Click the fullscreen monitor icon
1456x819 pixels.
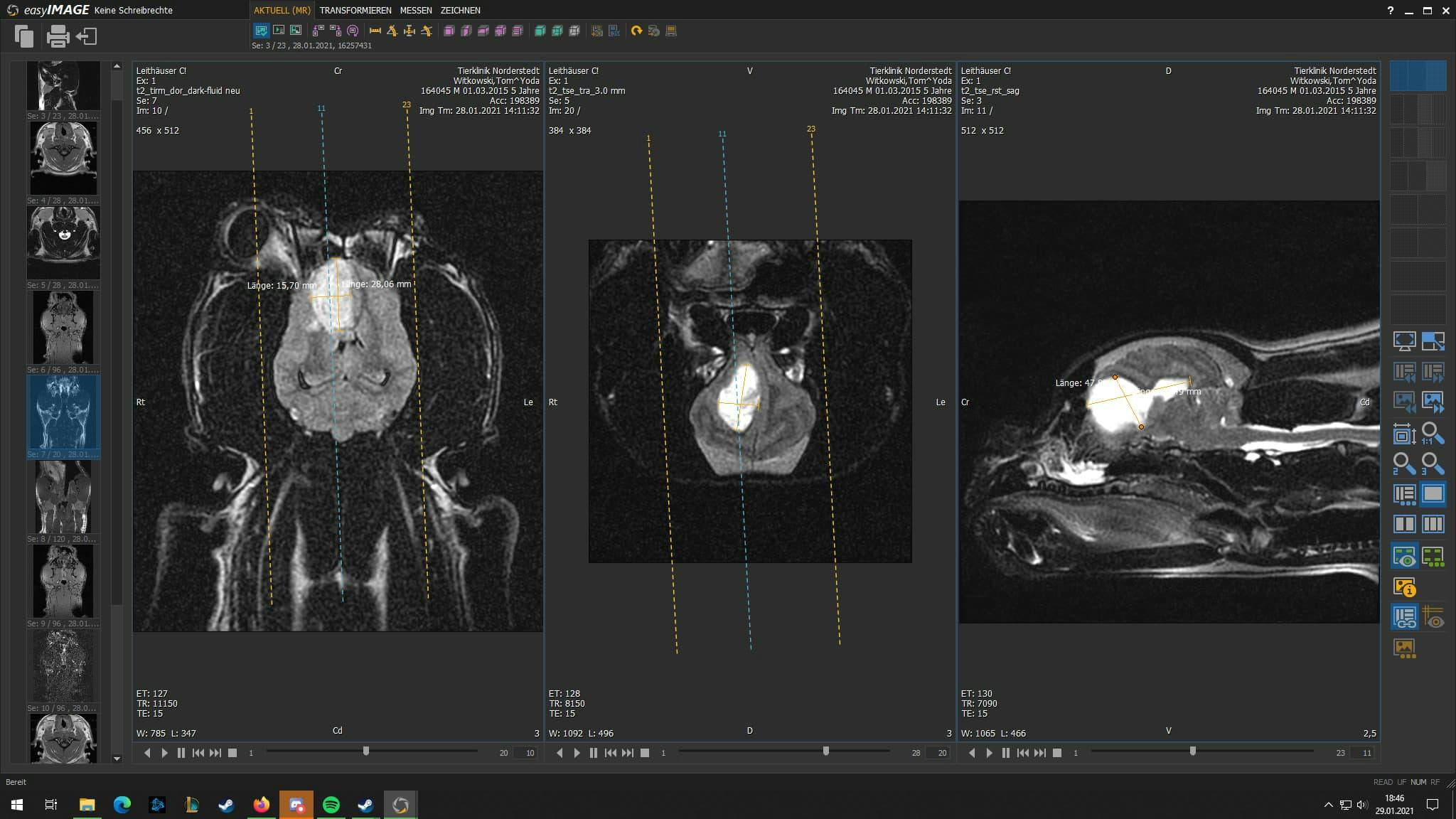point(1404,341)
